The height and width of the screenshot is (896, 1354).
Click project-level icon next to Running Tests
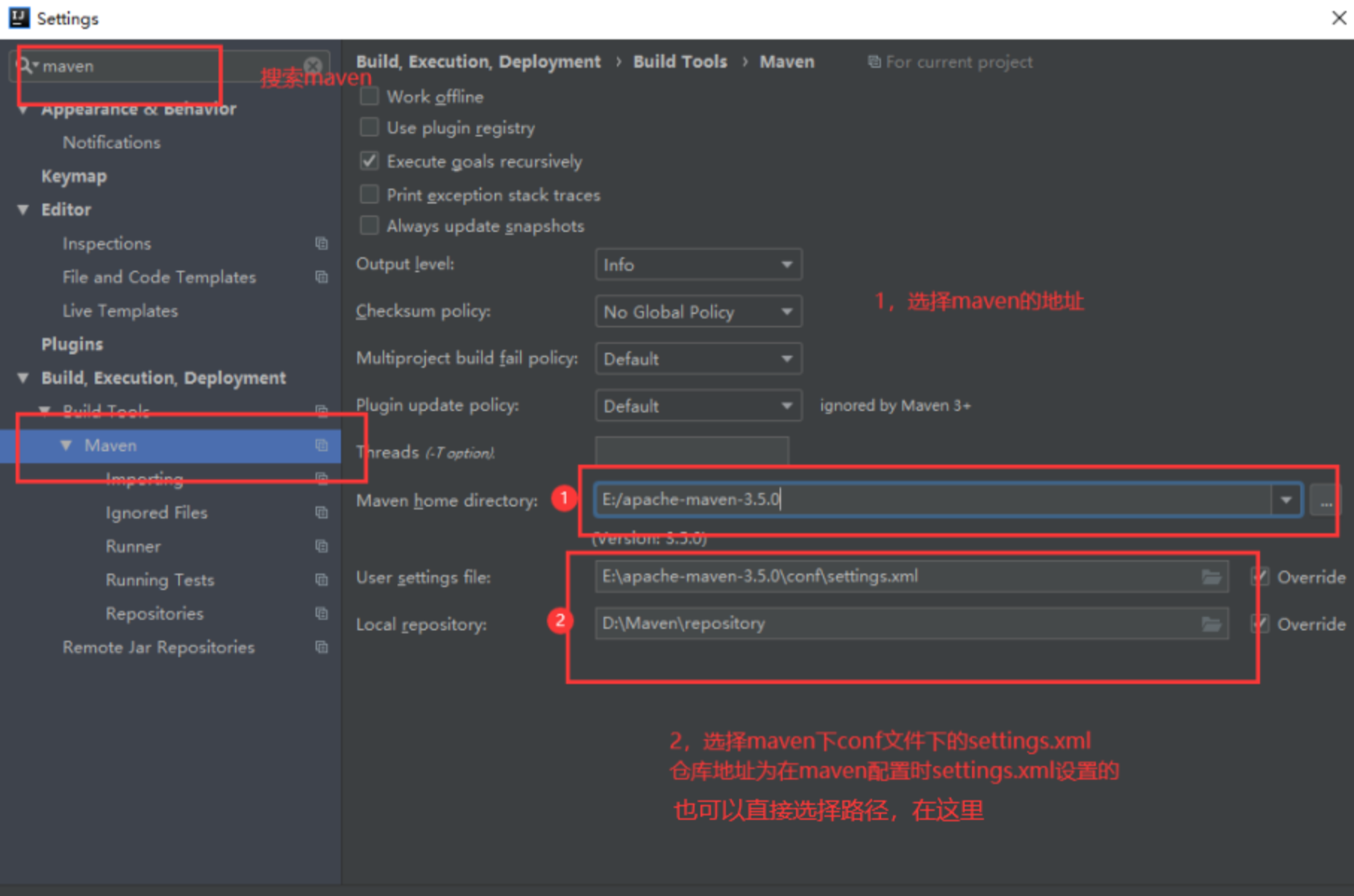(322, 580)
